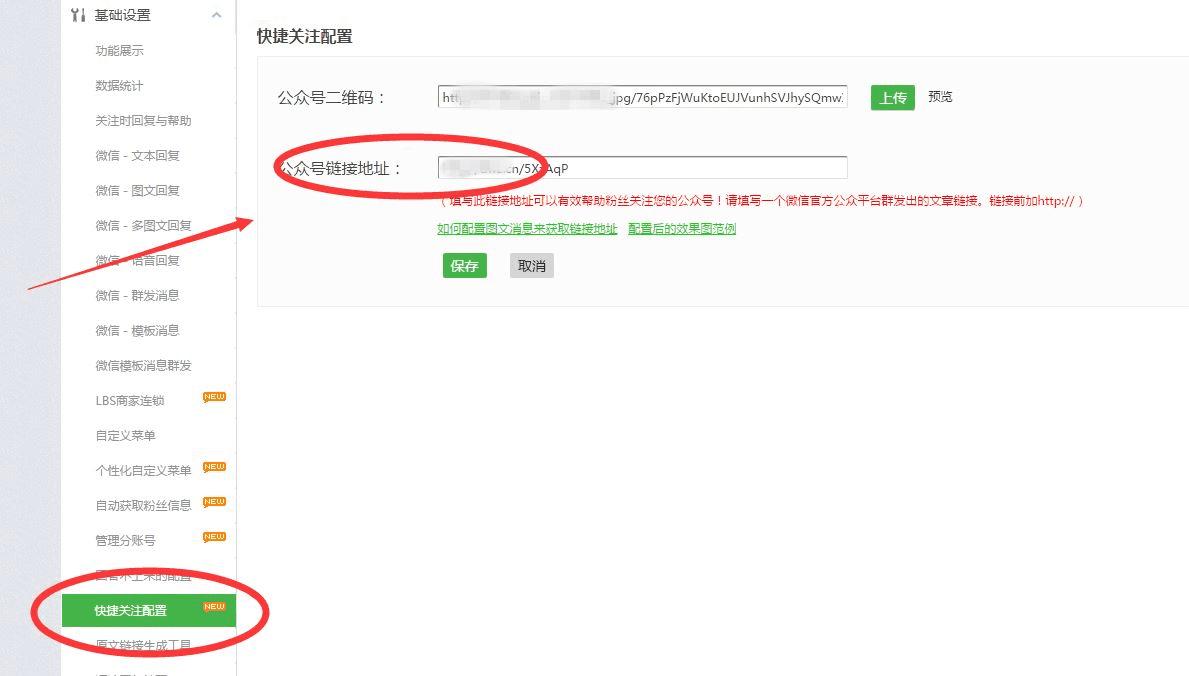Click NEW badge beside 管理分账号
Viewport: 1189px width, 676px height.
tap(215, 536)
